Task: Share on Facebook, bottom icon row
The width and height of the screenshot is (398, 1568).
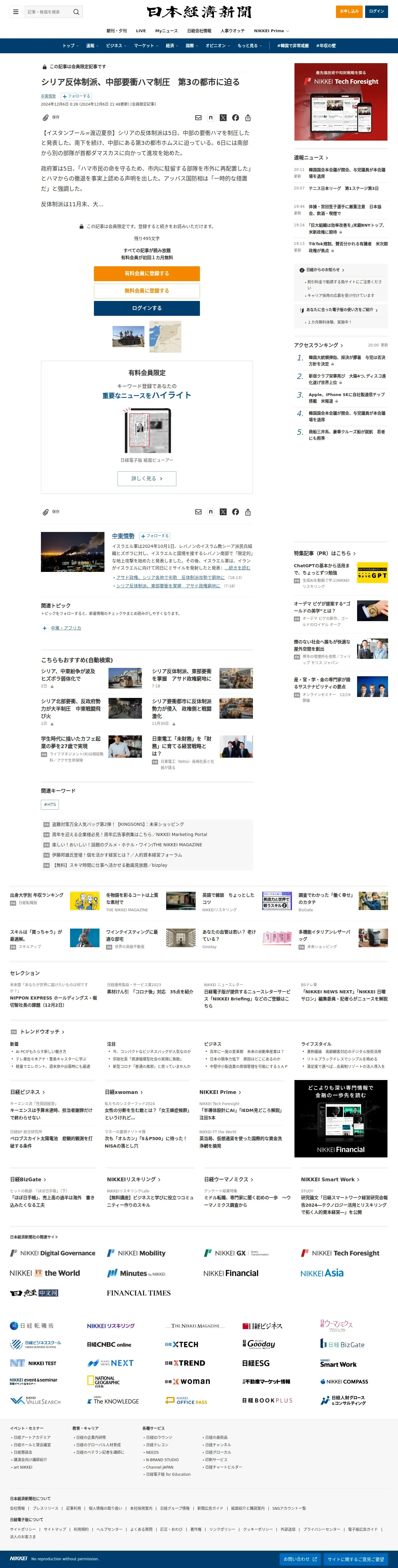Action: [x=235, y=512]
